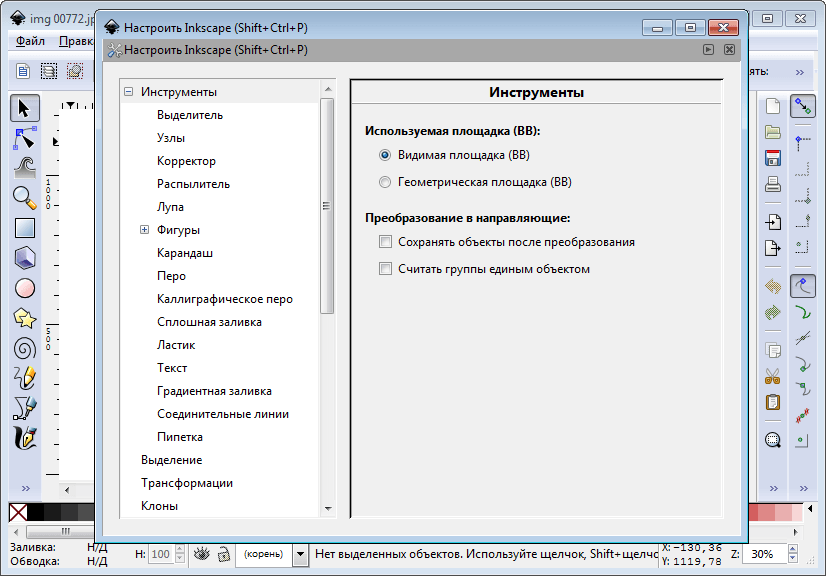The height and width of the screenshot is (576, 826).
Task: Toggle layer visibility eye in status bar
Action: tap(202, 554)
